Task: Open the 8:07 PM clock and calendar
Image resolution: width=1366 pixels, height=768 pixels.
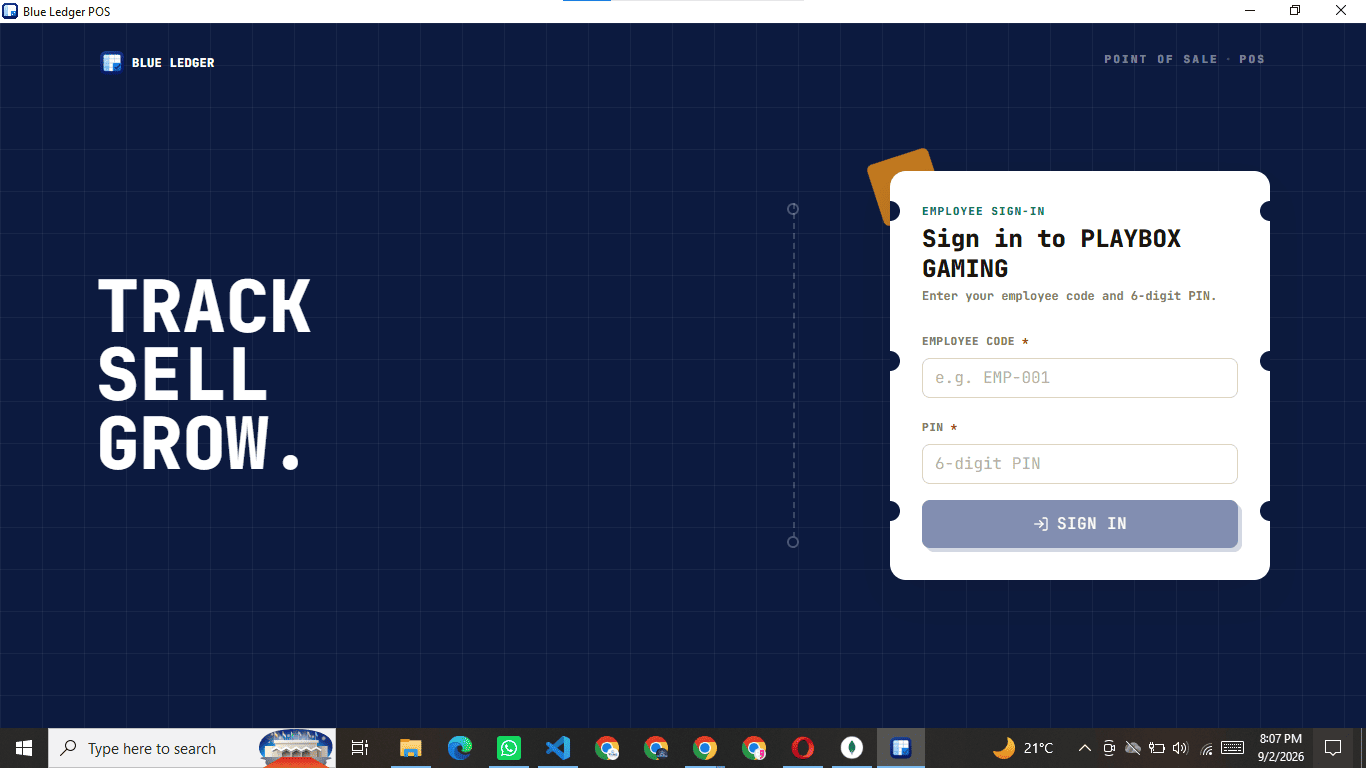Action: [x=1280, y=748]
